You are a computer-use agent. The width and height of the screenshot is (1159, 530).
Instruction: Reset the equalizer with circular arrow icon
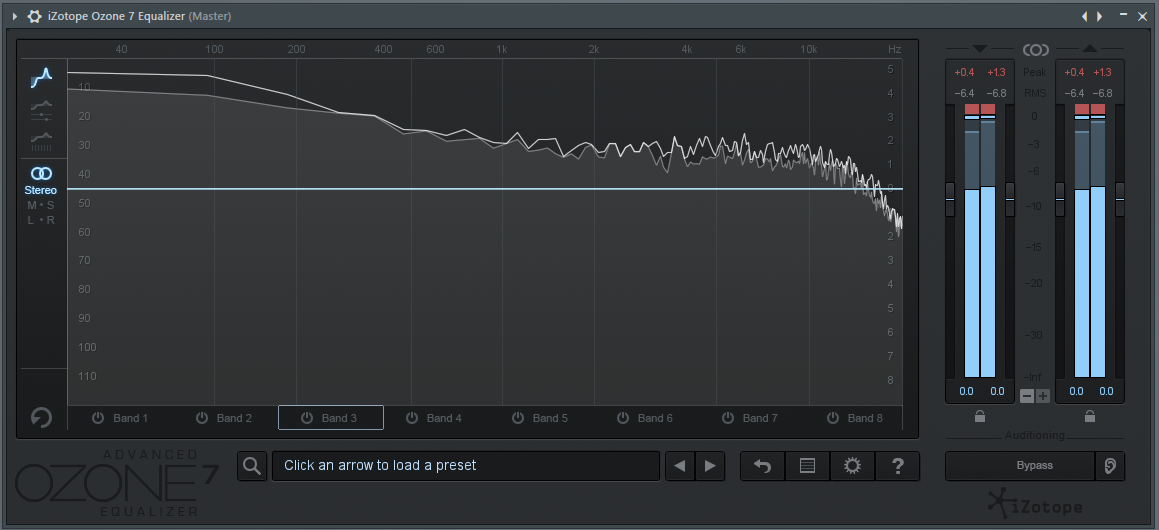coord(41,418)
